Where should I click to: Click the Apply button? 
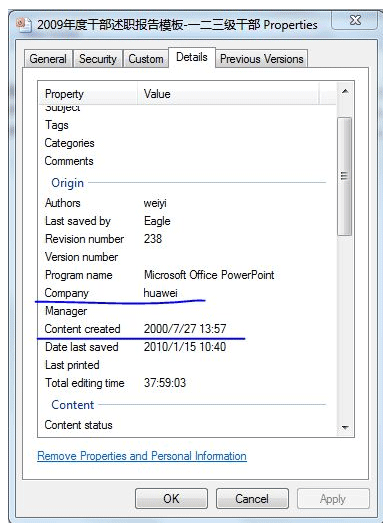(x=333, y=499)
